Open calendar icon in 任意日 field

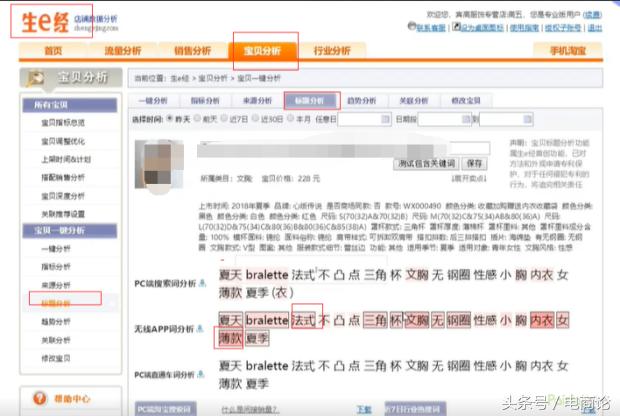point(385,119)
